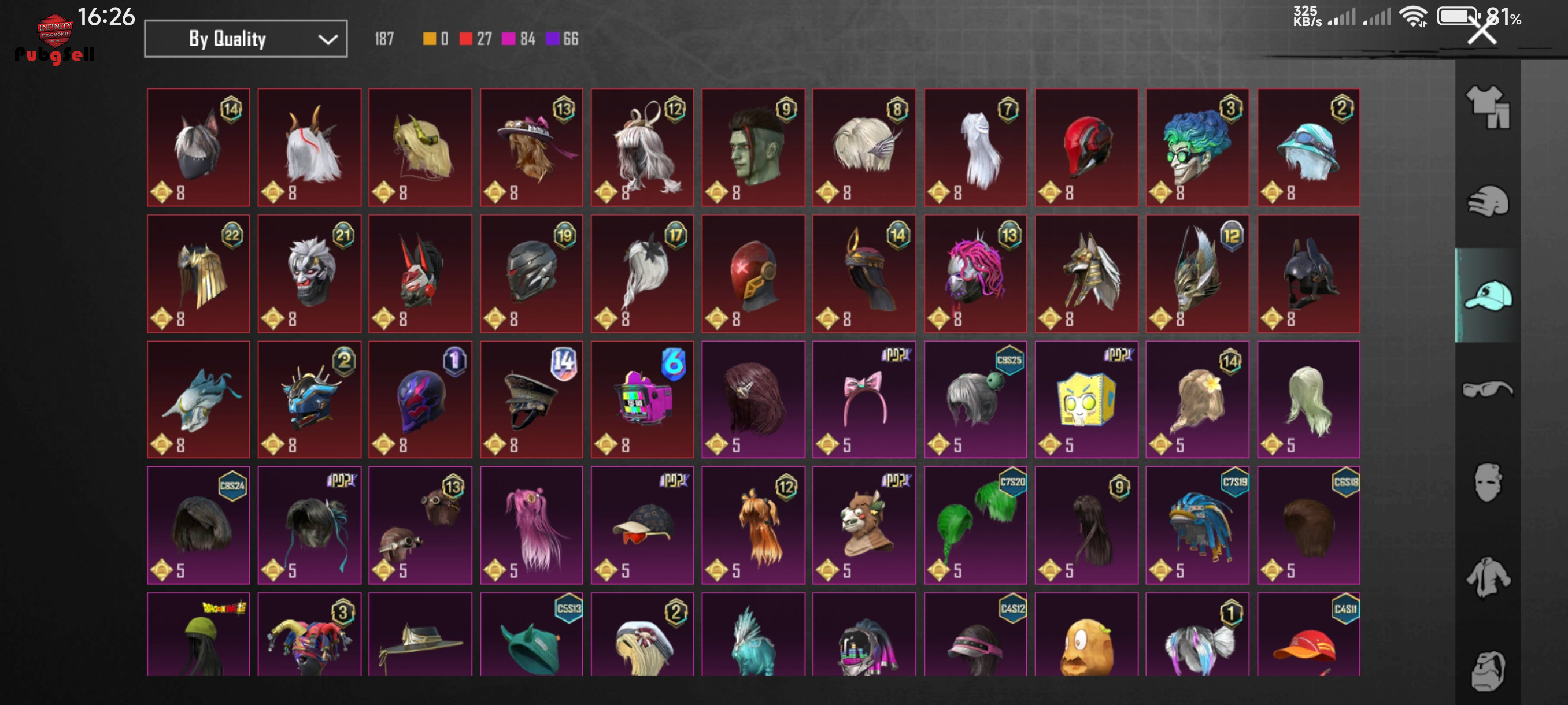The image size is (1568, 705).
Task: Click the purple quality count 66
Action: coord(570,39)
